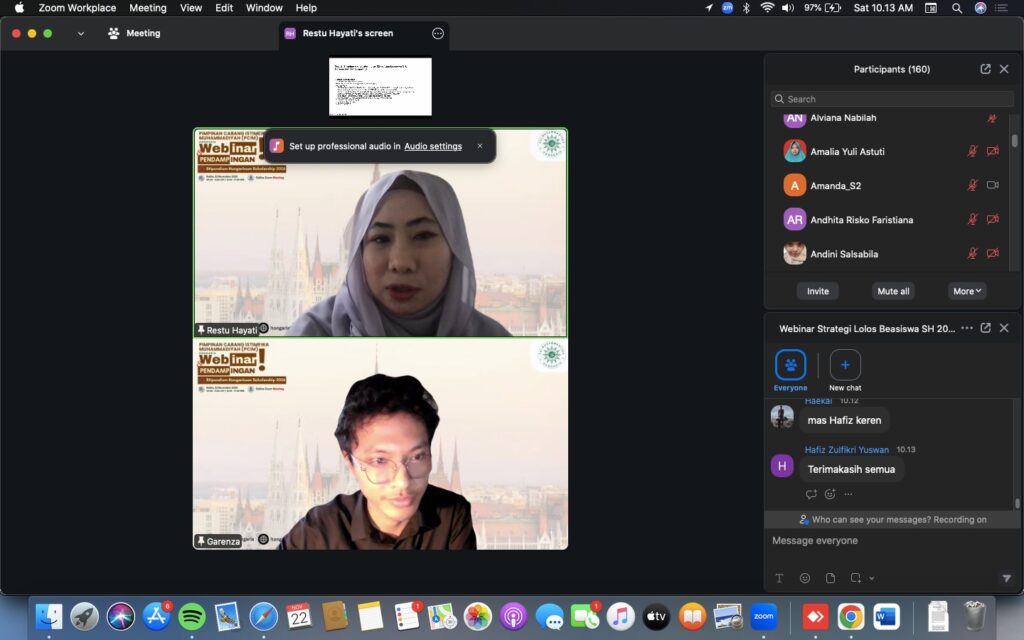Screen dimensions: 1024x640
Task: Open the Meeting menu in menu bar
Action: pos(147,8)
